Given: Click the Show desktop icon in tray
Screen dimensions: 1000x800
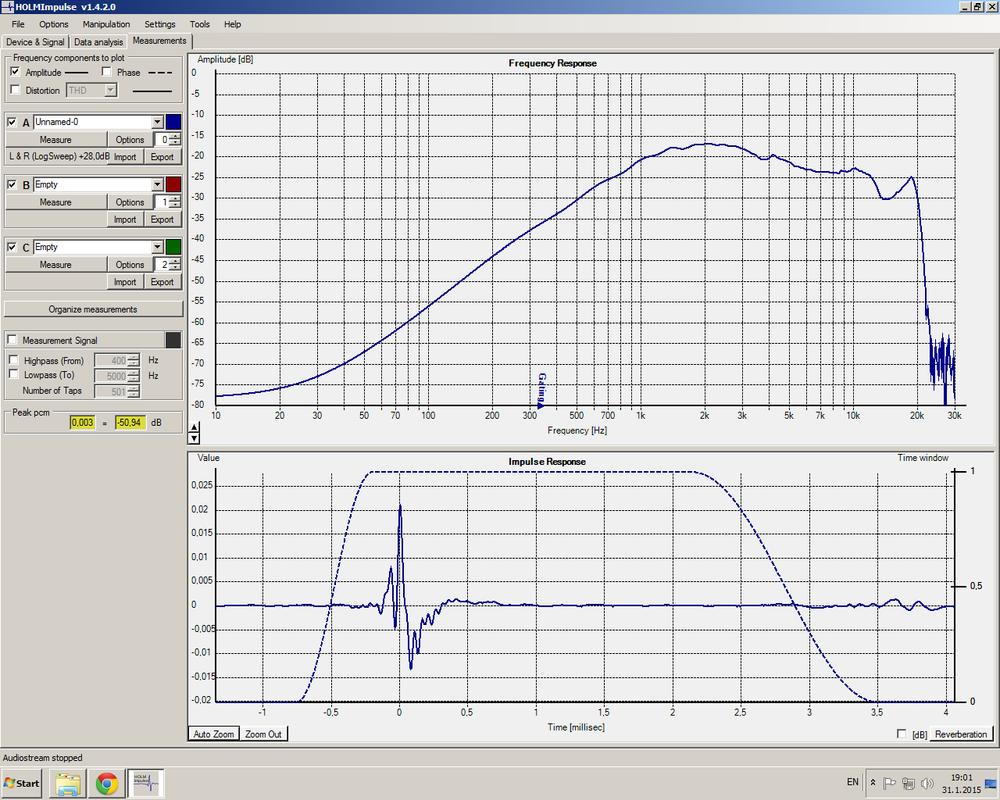Looking at the screenshot, I should click(x=990, y=783).
